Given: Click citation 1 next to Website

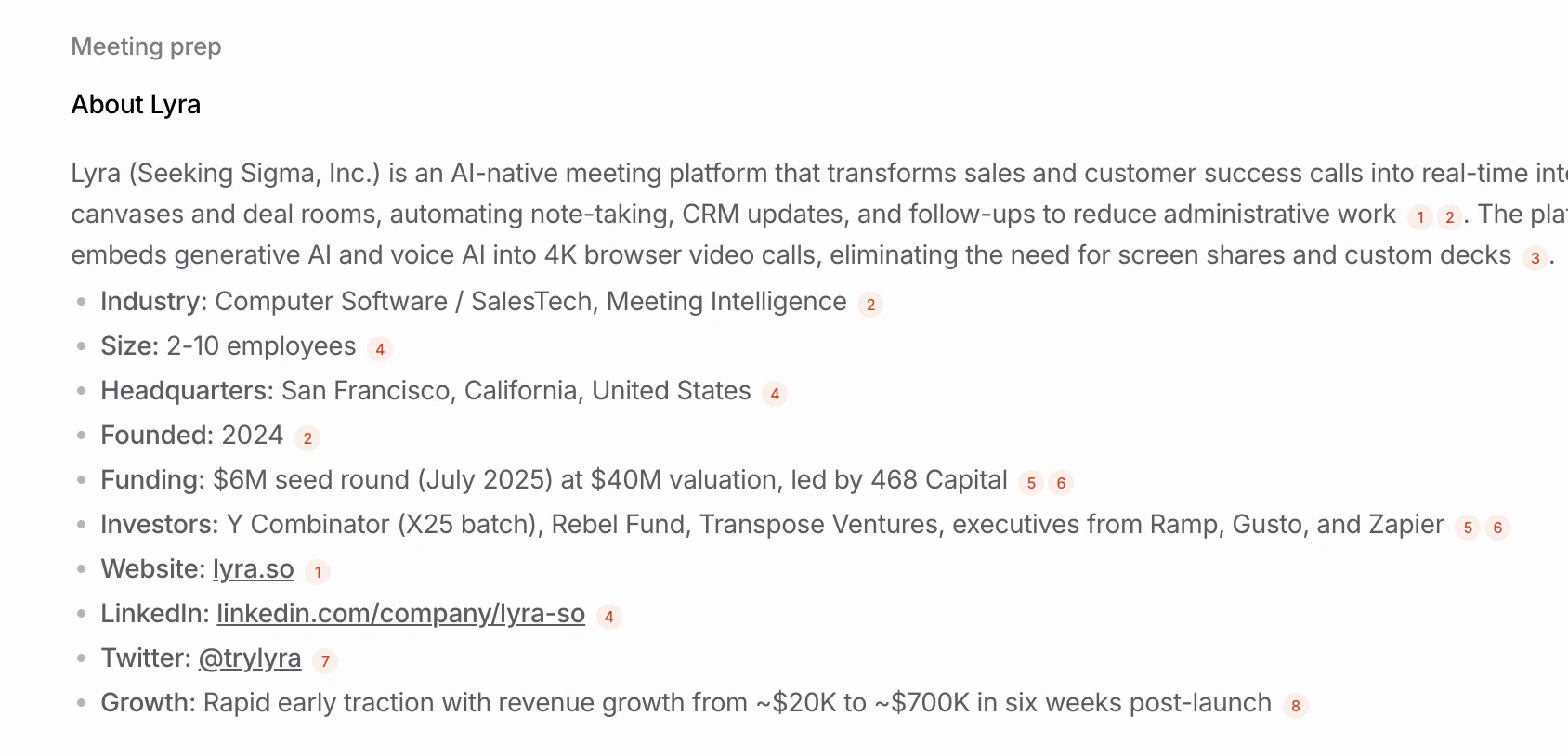Looking at the screenshot, I should click(x=318, y=572).
